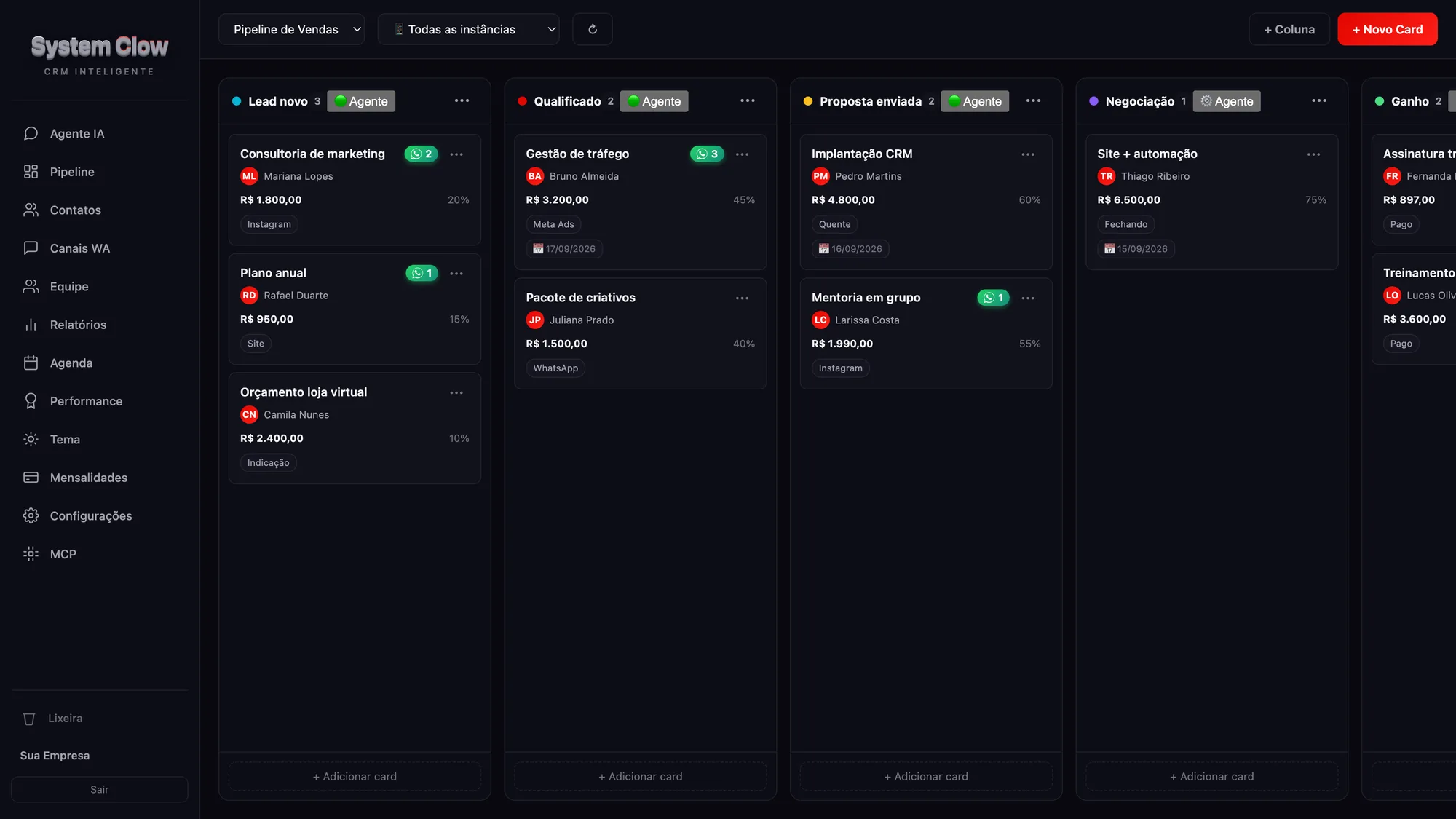This screenshot has height=819, width=1456.
Task: Open Agenda calendar icon in sidebar
Action: (x=31, y=363)
